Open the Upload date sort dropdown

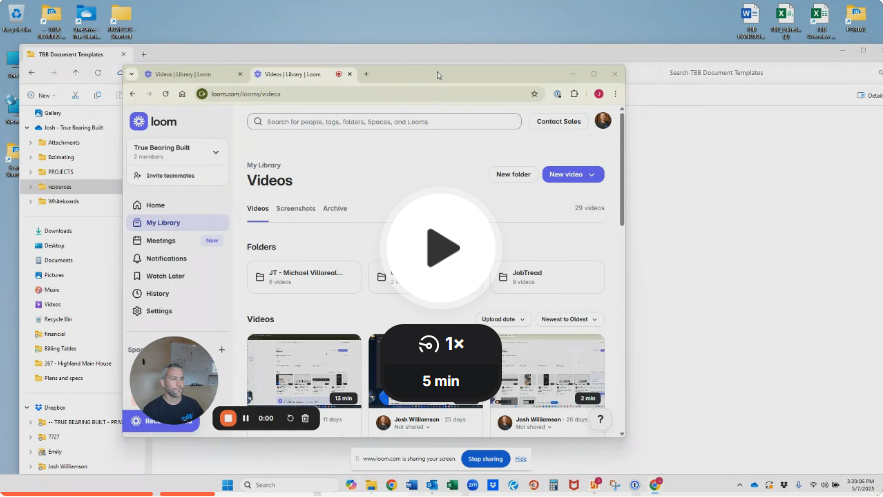pos(503,319)
